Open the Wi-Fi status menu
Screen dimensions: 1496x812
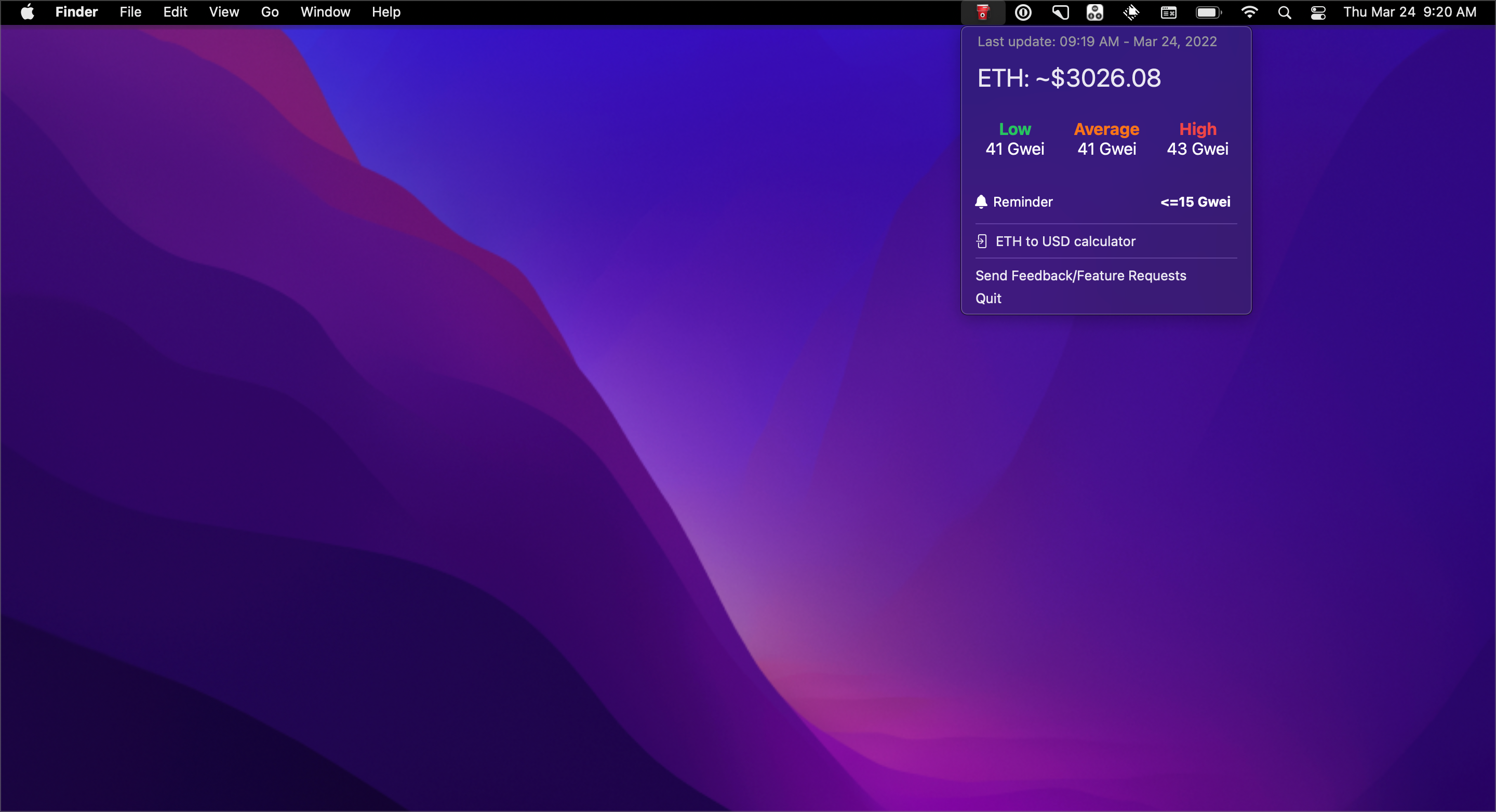(1249, 12)
